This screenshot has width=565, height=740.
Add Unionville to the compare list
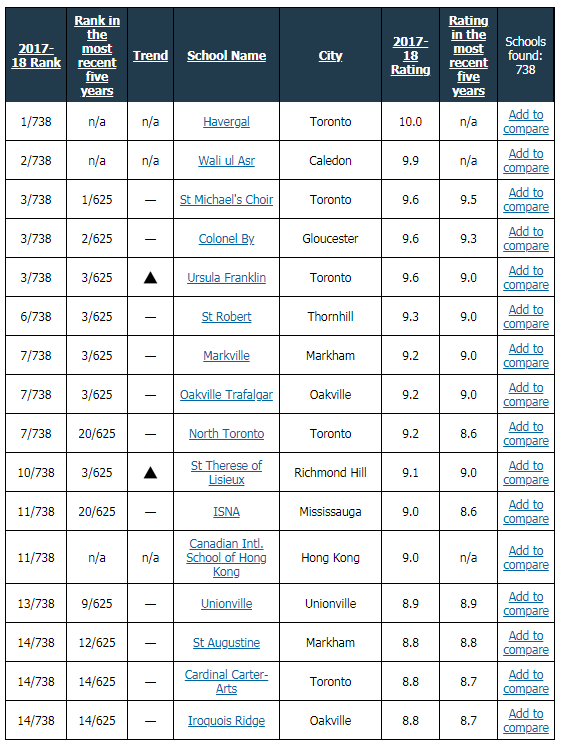(526, 604)
